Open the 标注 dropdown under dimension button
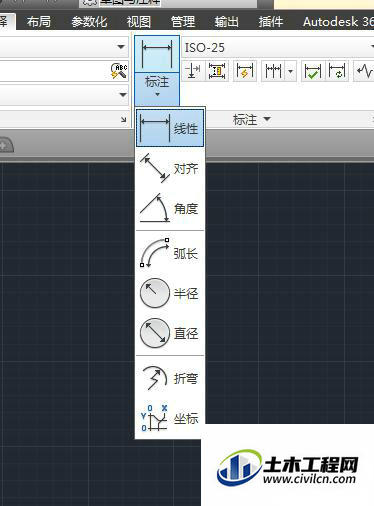 pos(157,89)
